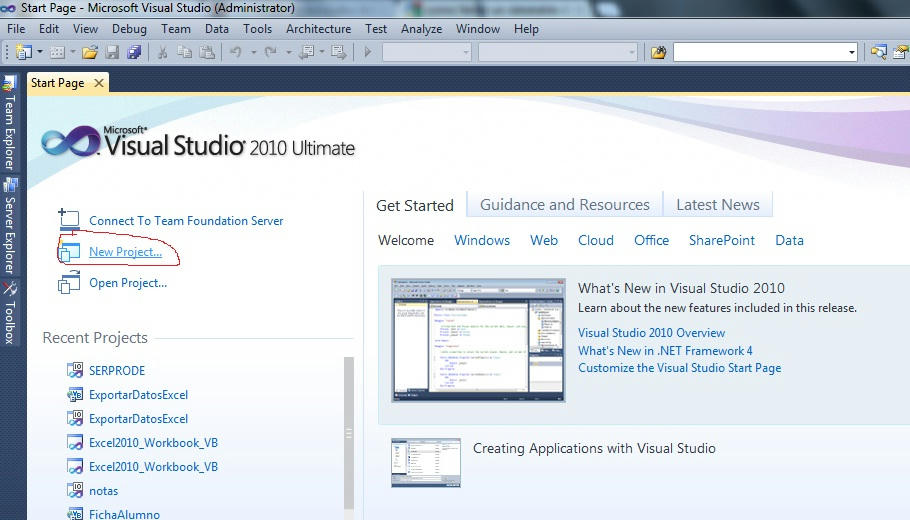Click the Solution Explorer toolbar icon

[x=879, y=53]
